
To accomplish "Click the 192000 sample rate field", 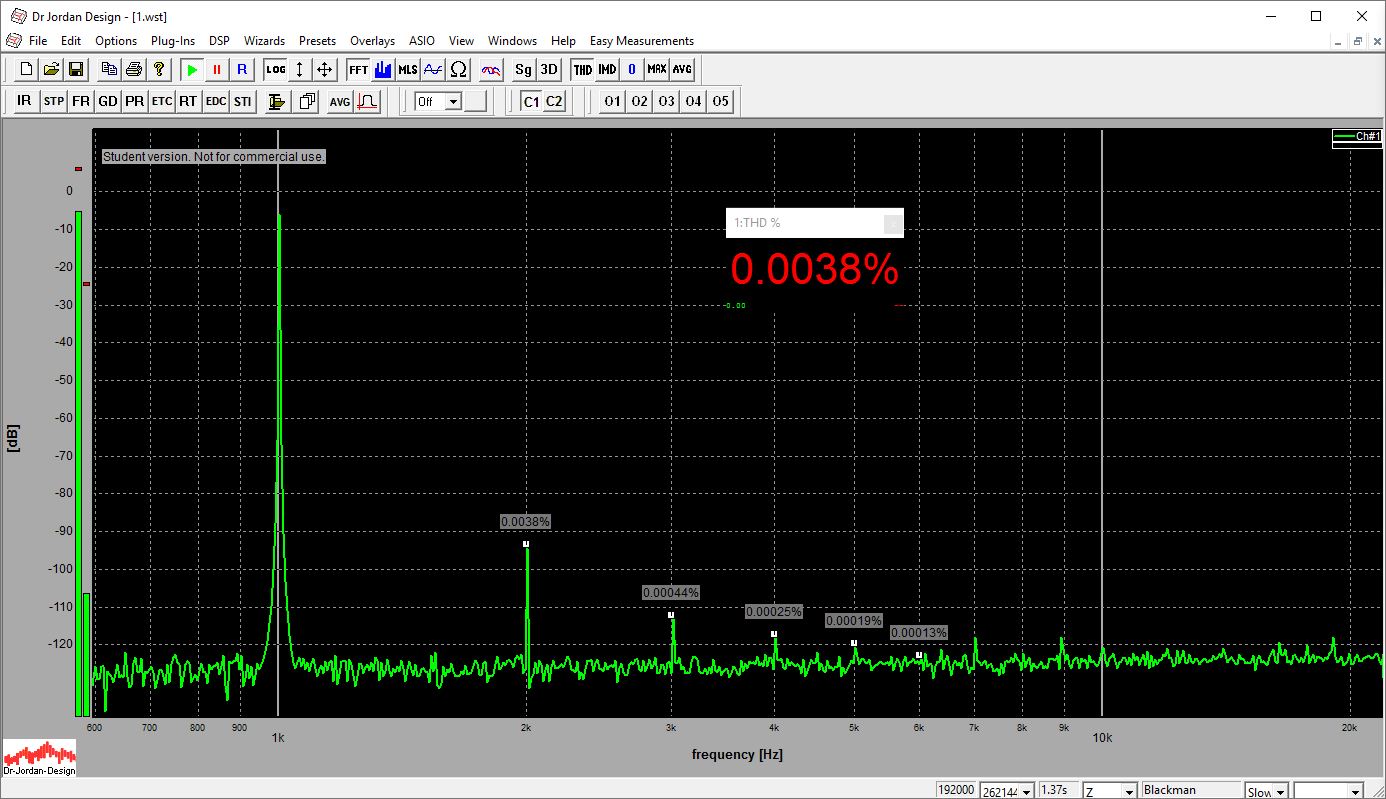I will (x=956, y=790).
